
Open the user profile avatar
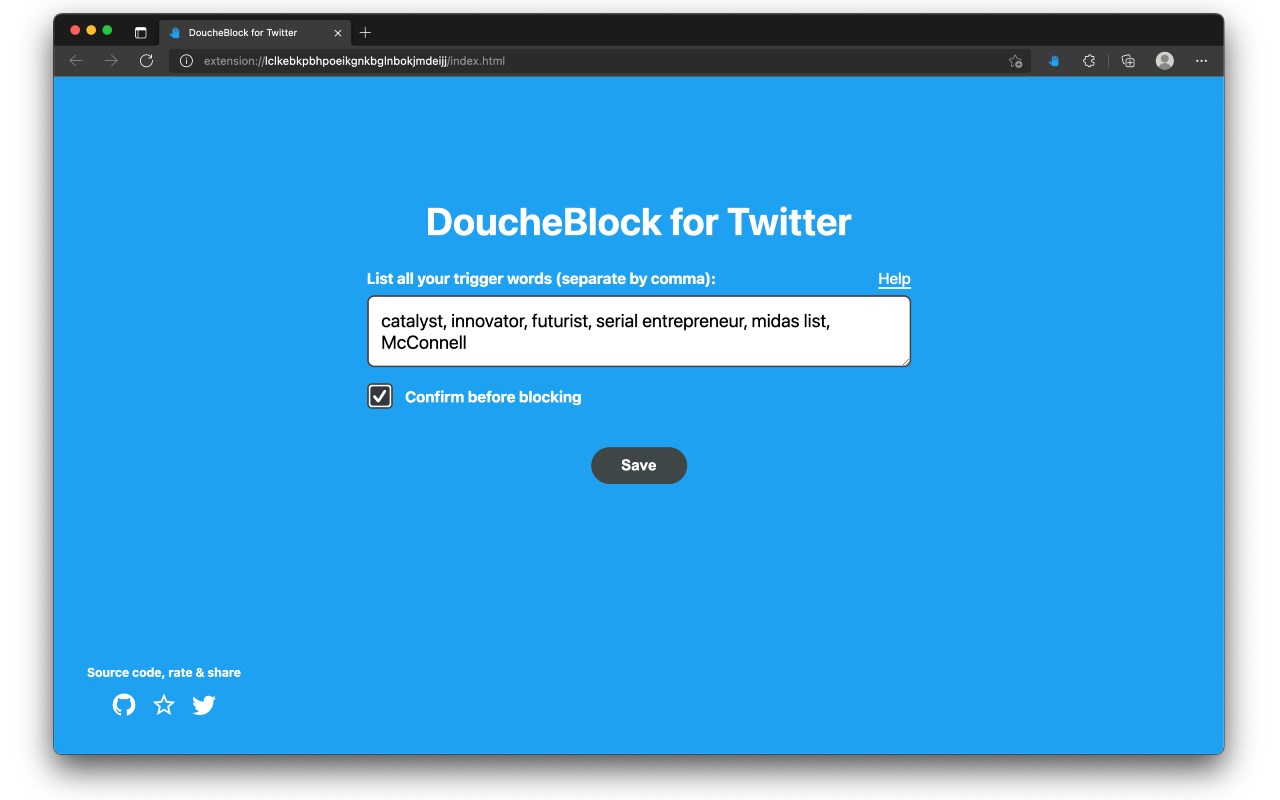point(1165,61)
